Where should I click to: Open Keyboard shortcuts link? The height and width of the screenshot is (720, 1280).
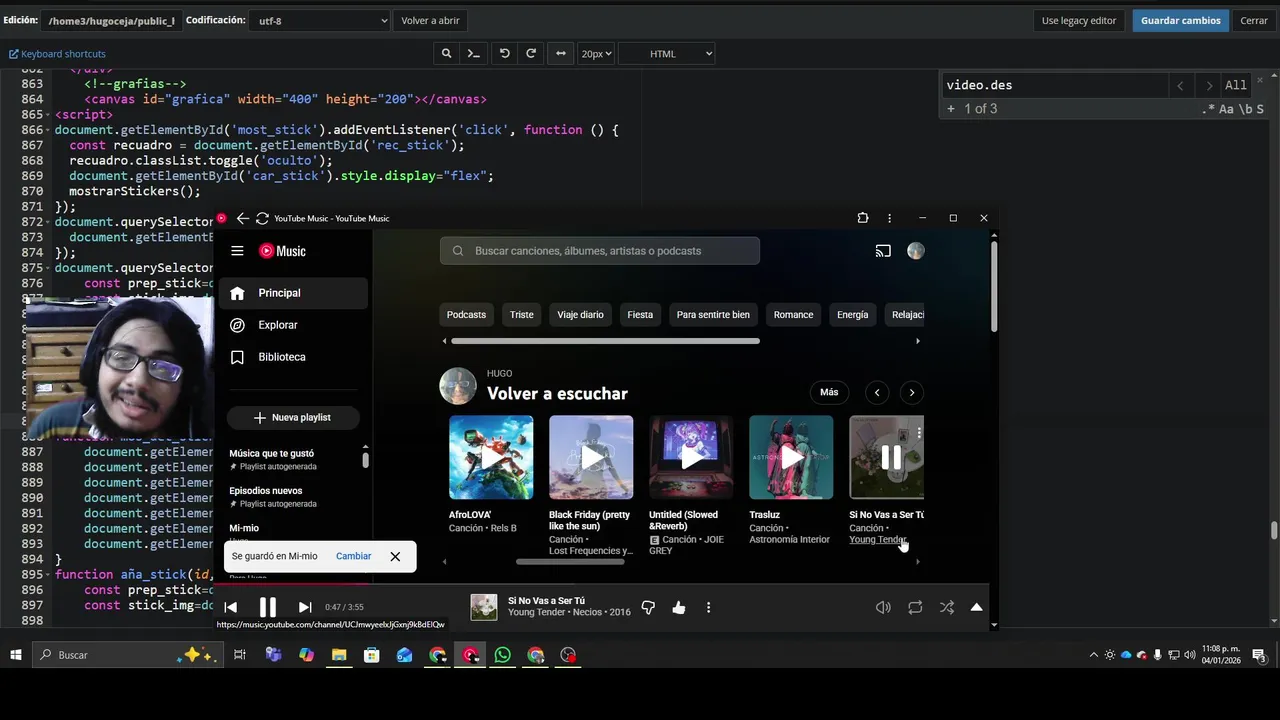[x=57, y=54]
